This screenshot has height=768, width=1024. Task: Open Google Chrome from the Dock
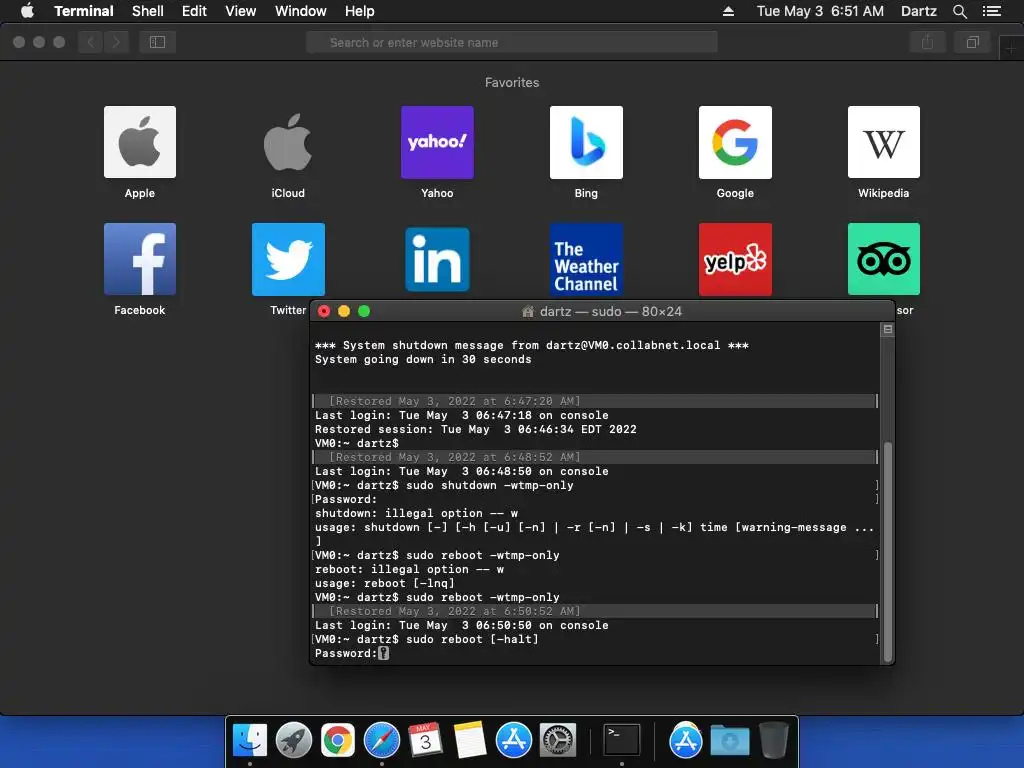click(338, 740)
